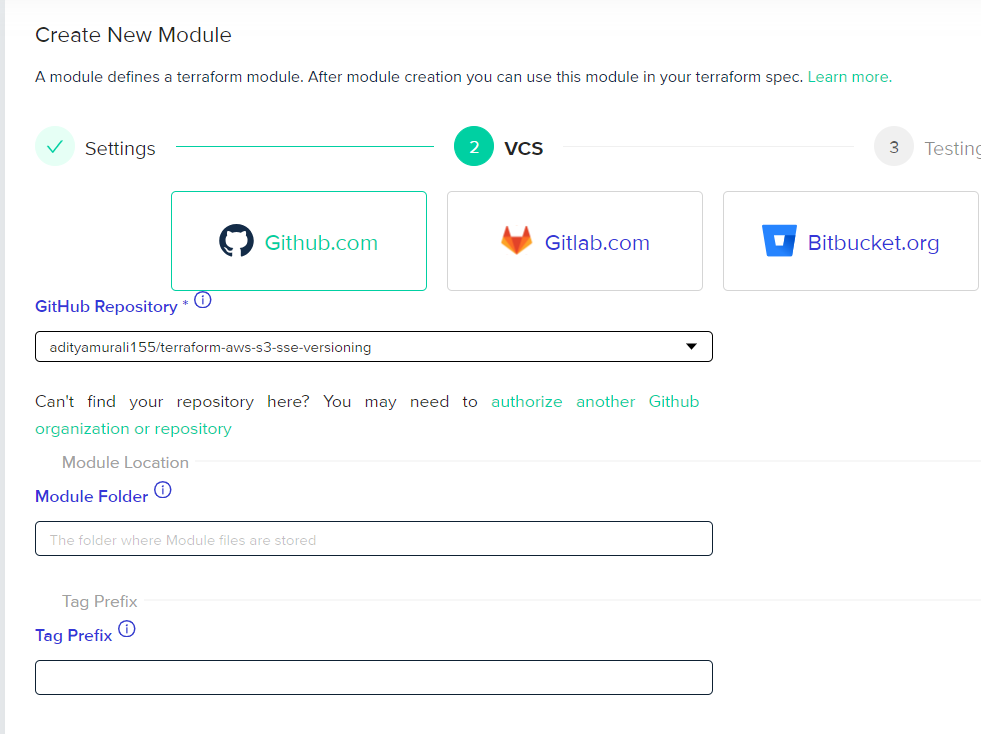Focus the Tag Prefix input field
Image resolution: width=981 pixels, height=734 pixels.
(374, 678)
